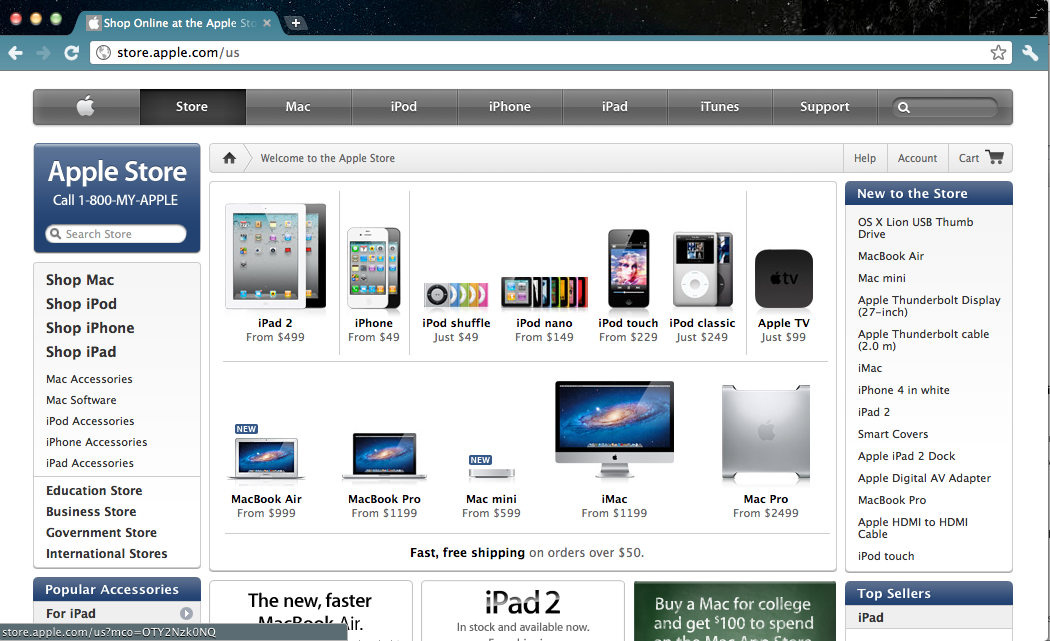
Task: Open iPhone Accessories in the sidebar
Action: pos(96,442)
